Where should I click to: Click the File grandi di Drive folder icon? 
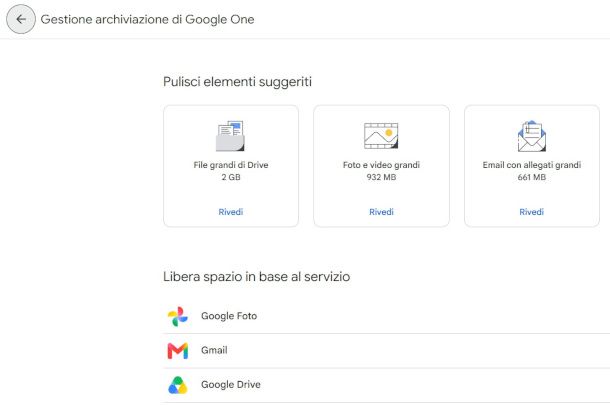[230, 136]
